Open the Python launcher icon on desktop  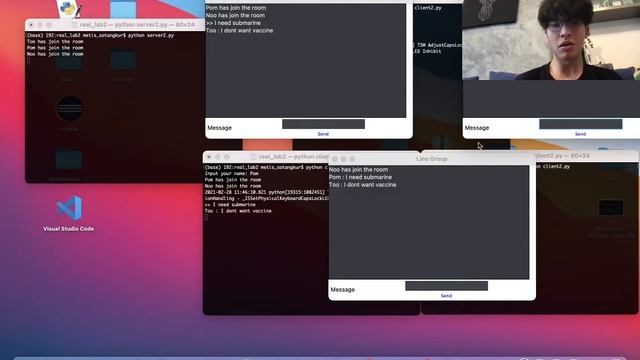(69, 8)
